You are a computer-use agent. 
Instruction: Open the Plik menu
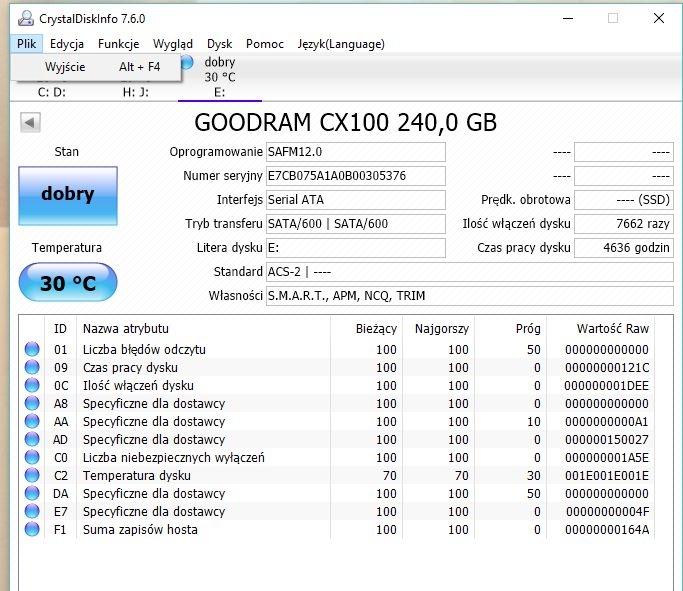pyautogui.click(x=27, y=44)
